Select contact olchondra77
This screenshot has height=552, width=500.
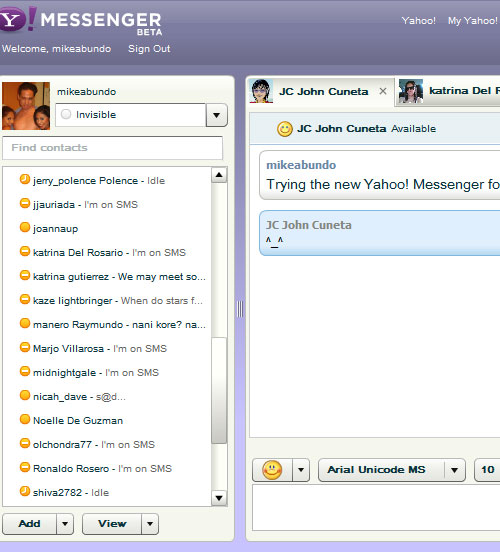tap(107, 444)
